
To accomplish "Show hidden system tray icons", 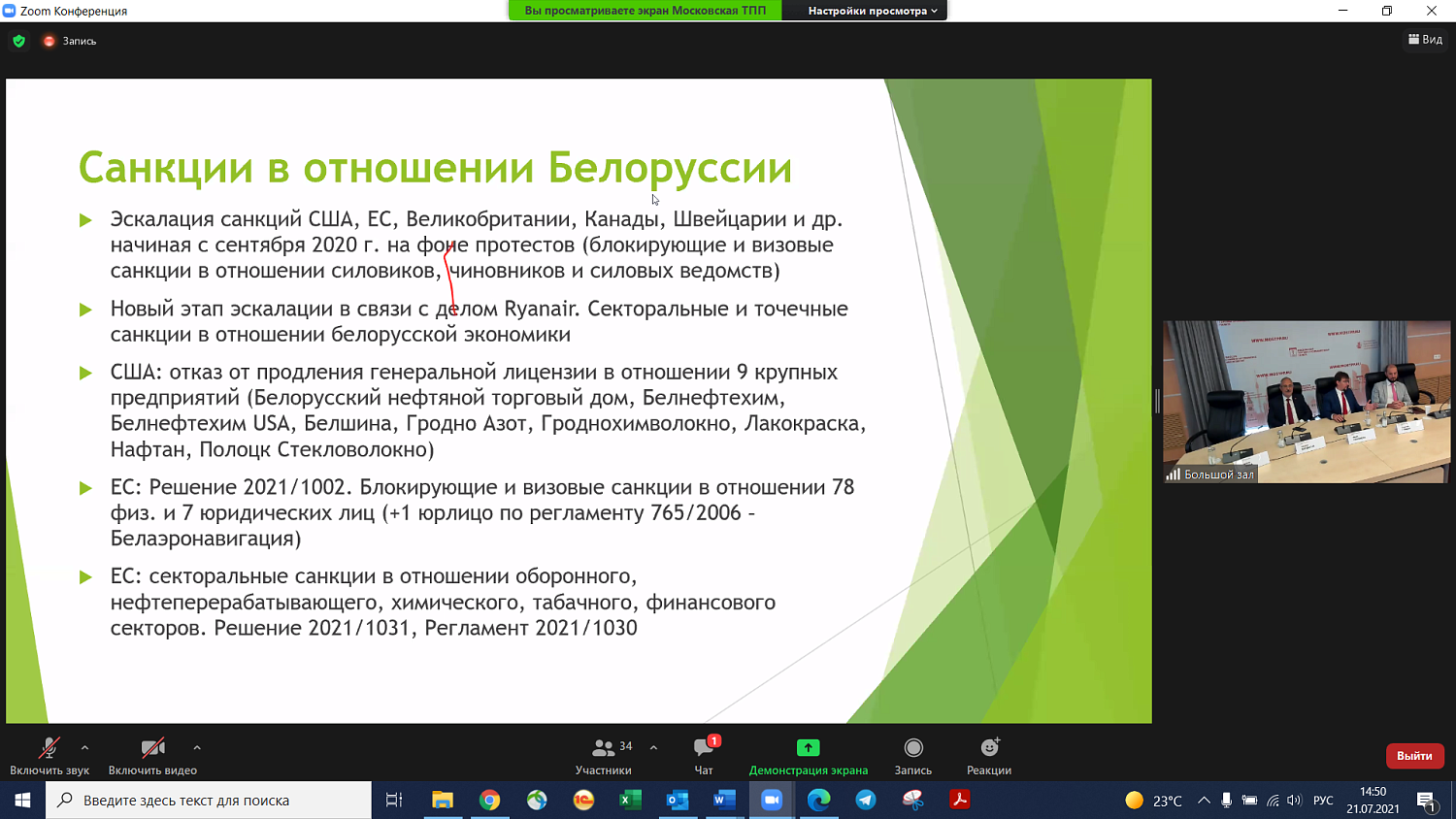I will click(x=1204, y=801).
